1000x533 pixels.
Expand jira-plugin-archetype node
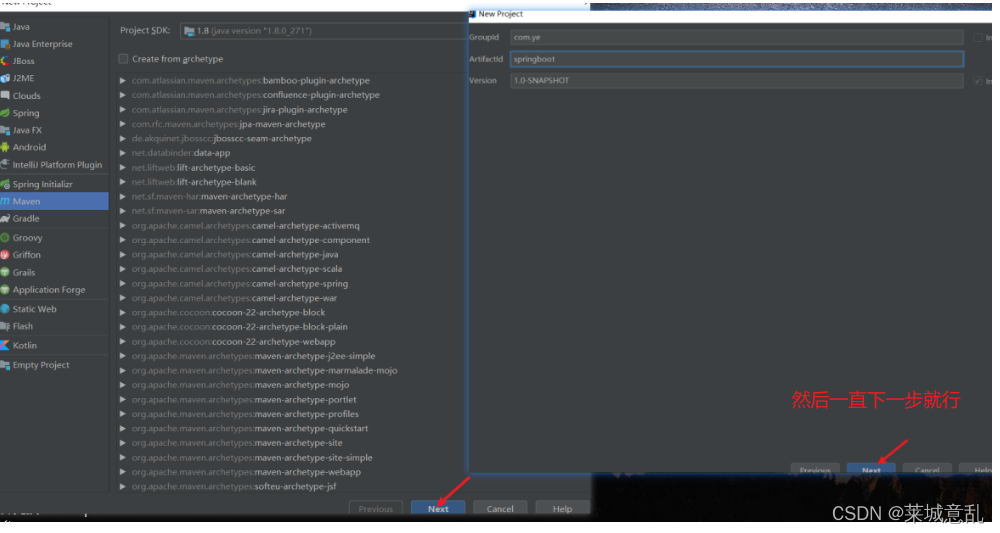pos(122,110)
